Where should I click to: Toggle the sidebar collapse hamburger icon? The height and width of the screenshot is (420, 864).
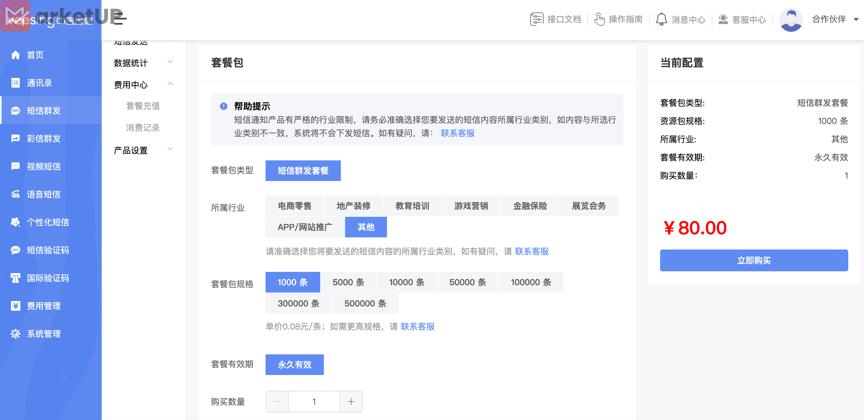click(x=120, y=18)
